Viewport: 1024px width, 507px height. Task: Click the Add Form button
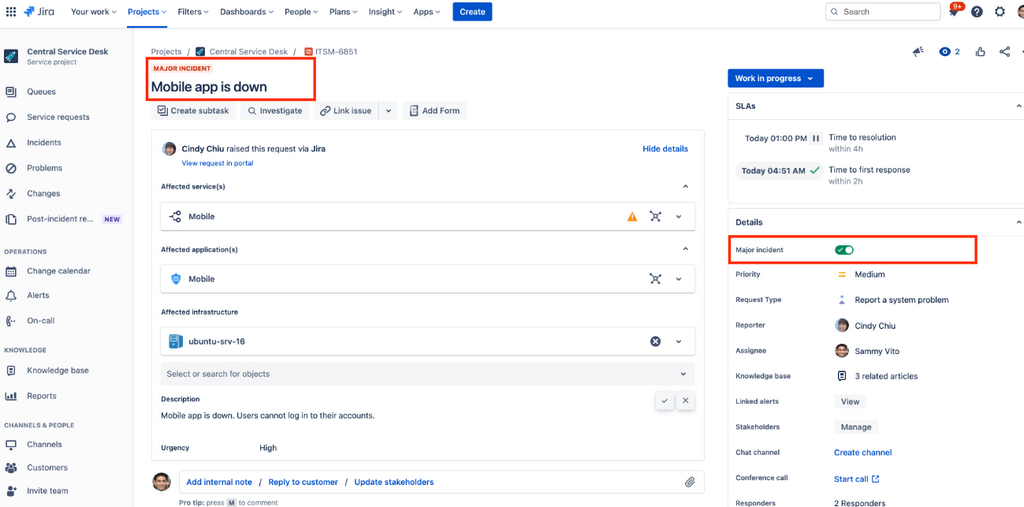point(434,111)
